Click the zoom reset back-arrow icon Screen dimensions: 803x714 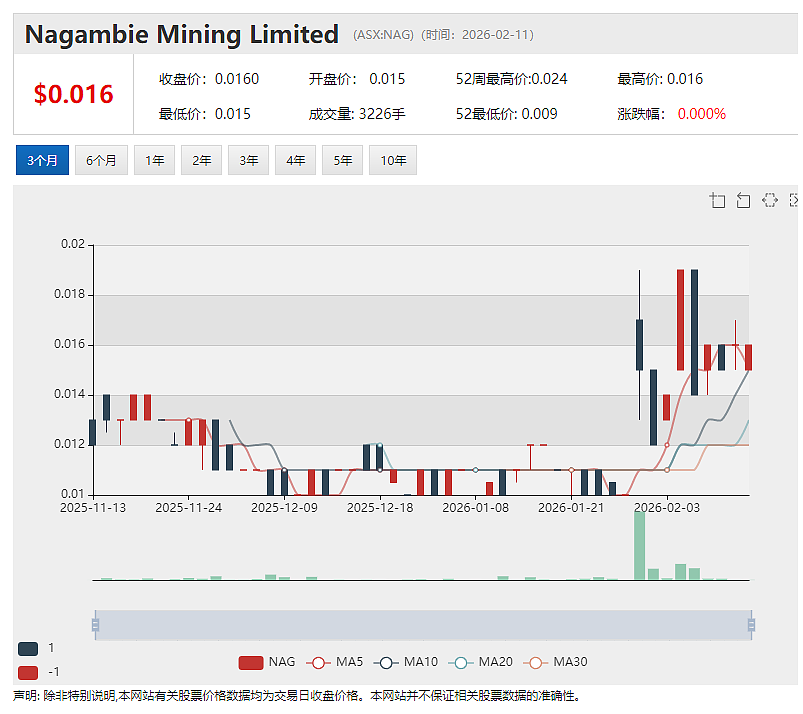(743, 200)
